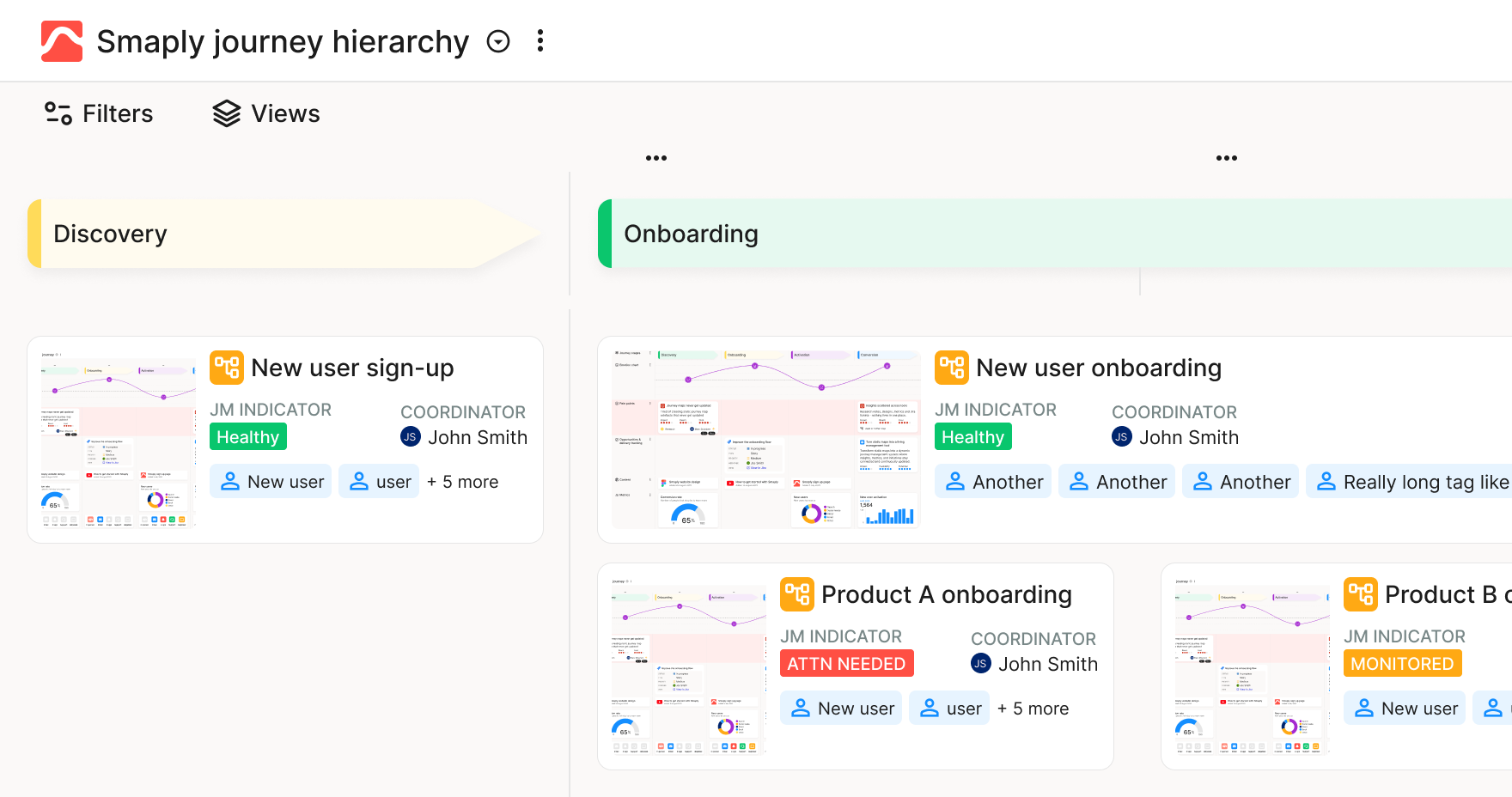Select the Onboarding stage header

[1055, 234]
